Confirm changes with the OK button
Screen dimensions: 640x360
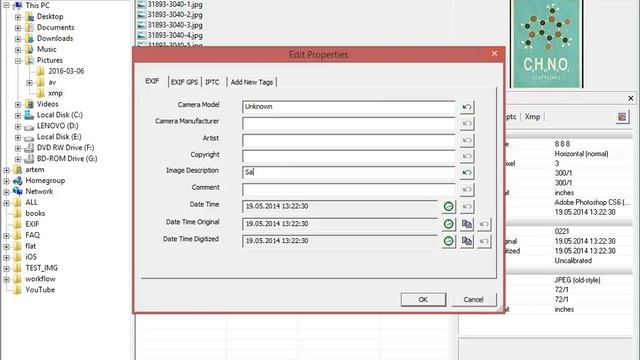click(x=423, y=300)
